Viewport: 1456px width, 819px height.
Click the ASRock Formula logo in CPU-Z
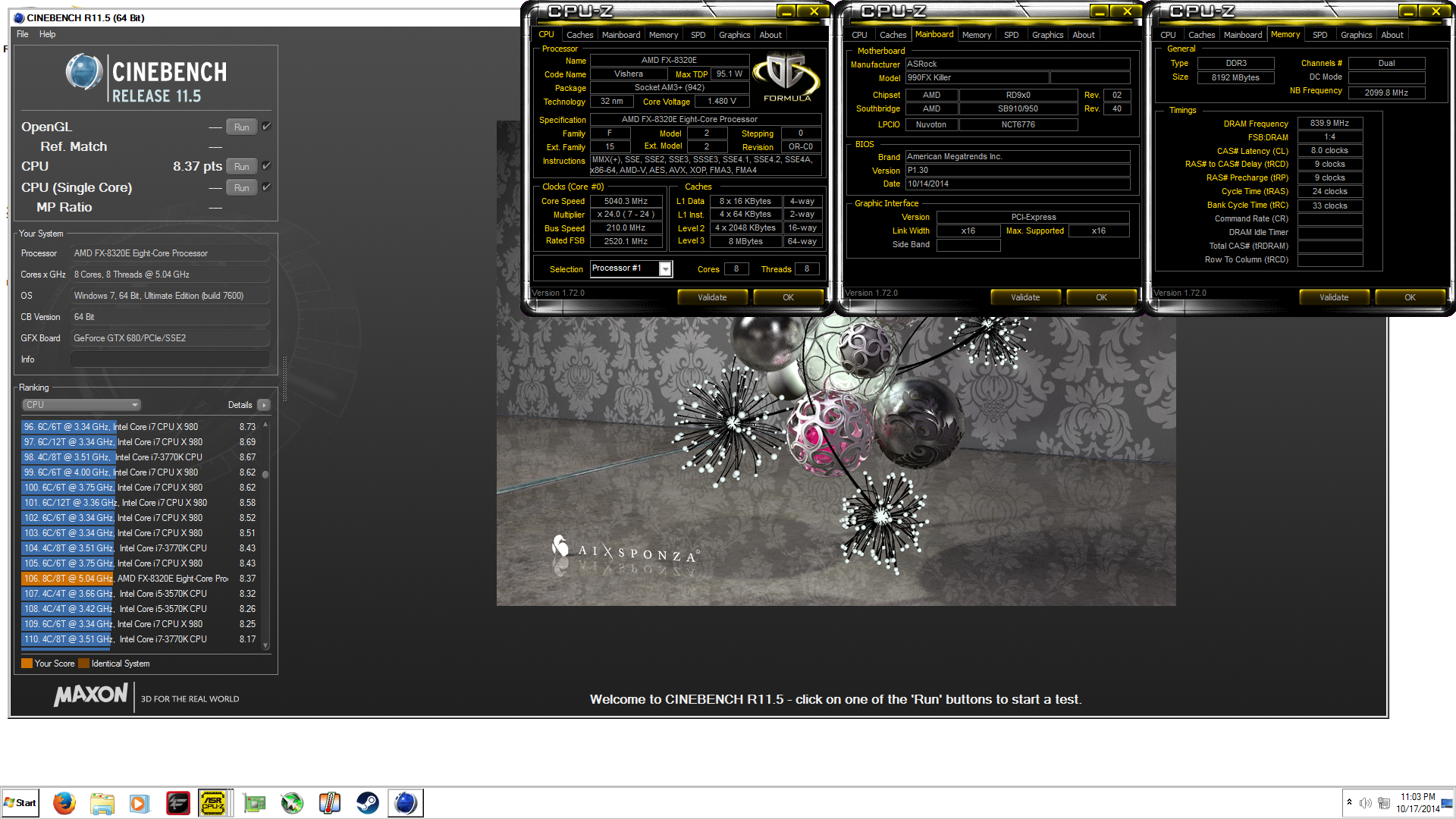[x=787, y=77]
